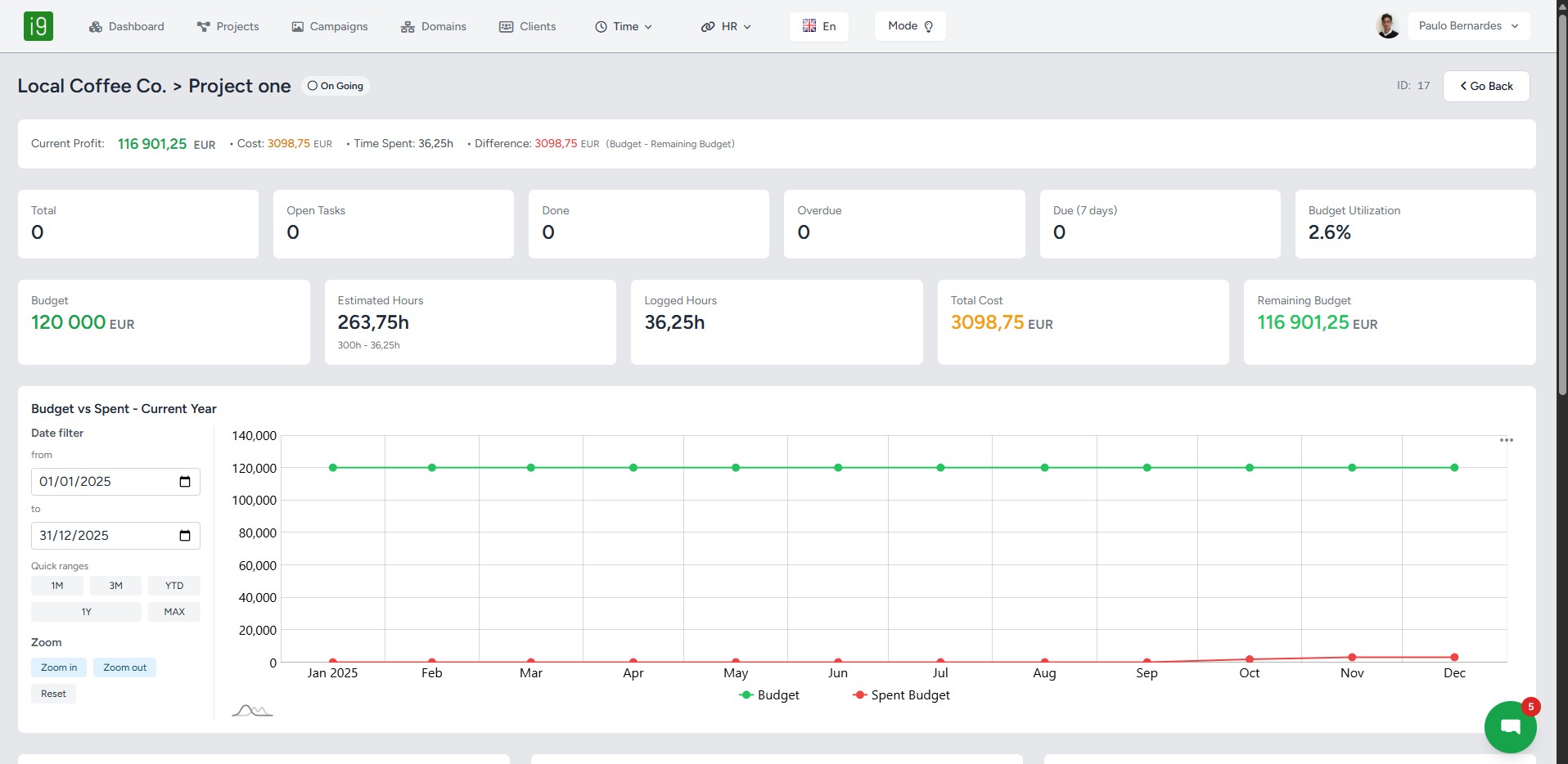Viewport: 1568px width, 764px height.
Task: Open the support chat bubble
Action: point(1510,726)
